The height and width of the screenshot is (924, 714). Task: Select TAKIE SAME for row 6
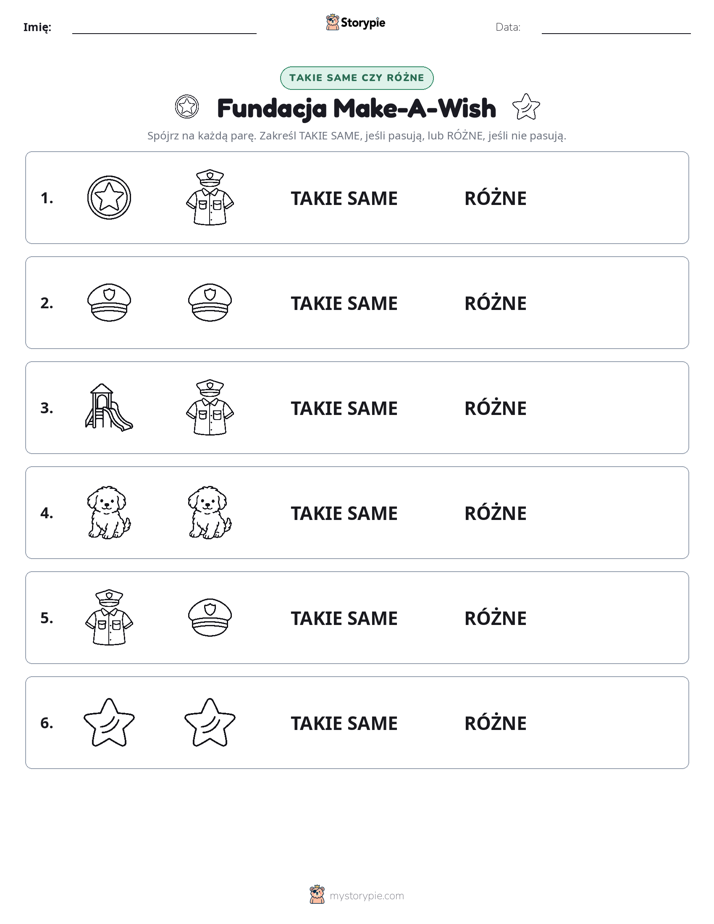(344, 723)
